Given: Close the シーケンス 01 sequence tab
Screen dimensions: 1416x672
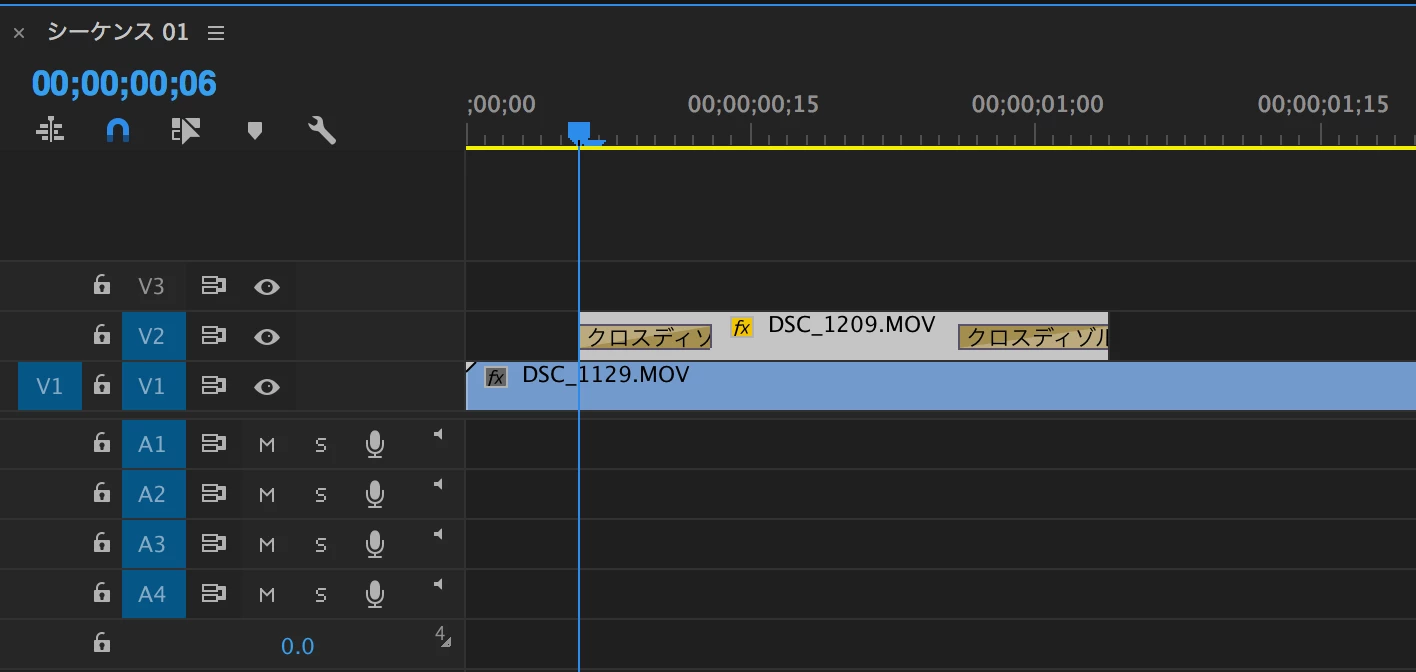Looking at the screenshot, I should coord(19,33).
